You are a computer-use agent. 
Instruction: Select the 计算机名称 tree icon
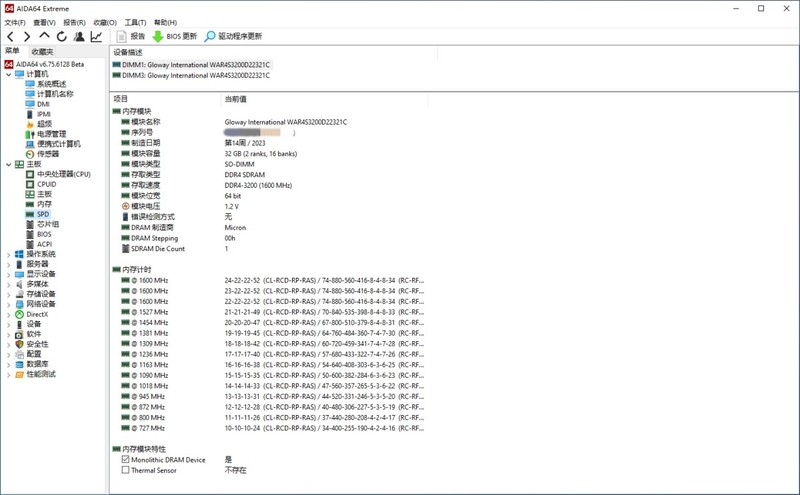(30, 94)
